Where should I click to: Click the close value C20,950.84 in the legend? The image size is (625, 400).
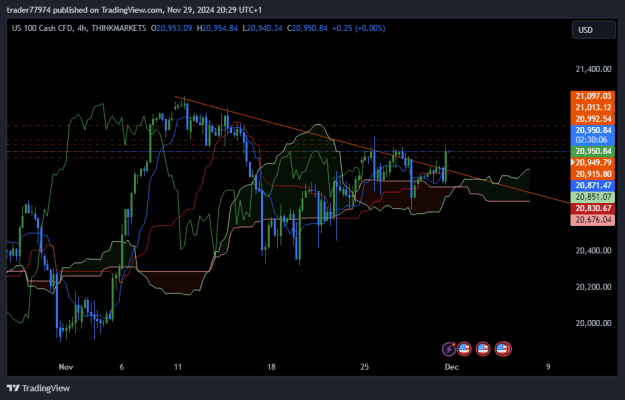307,28
